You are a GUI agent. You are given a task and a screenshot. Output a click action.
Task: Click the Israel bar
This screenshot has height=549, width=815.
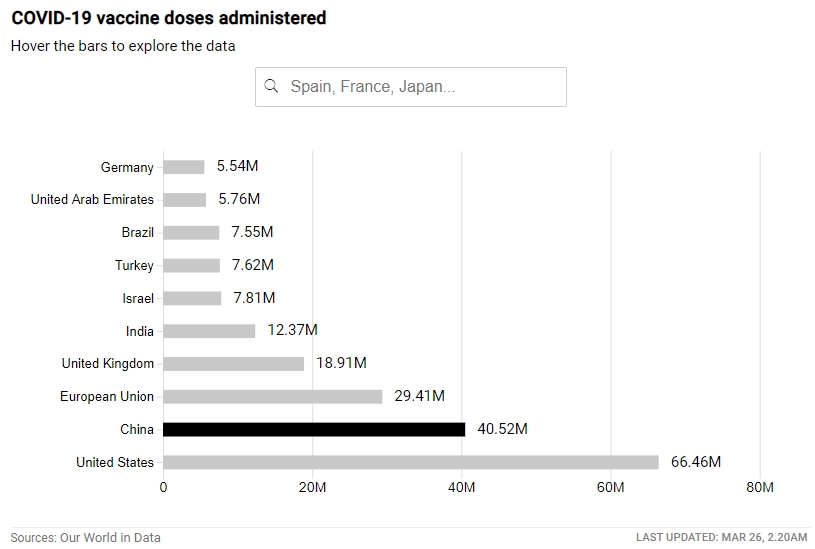(192, 298)
